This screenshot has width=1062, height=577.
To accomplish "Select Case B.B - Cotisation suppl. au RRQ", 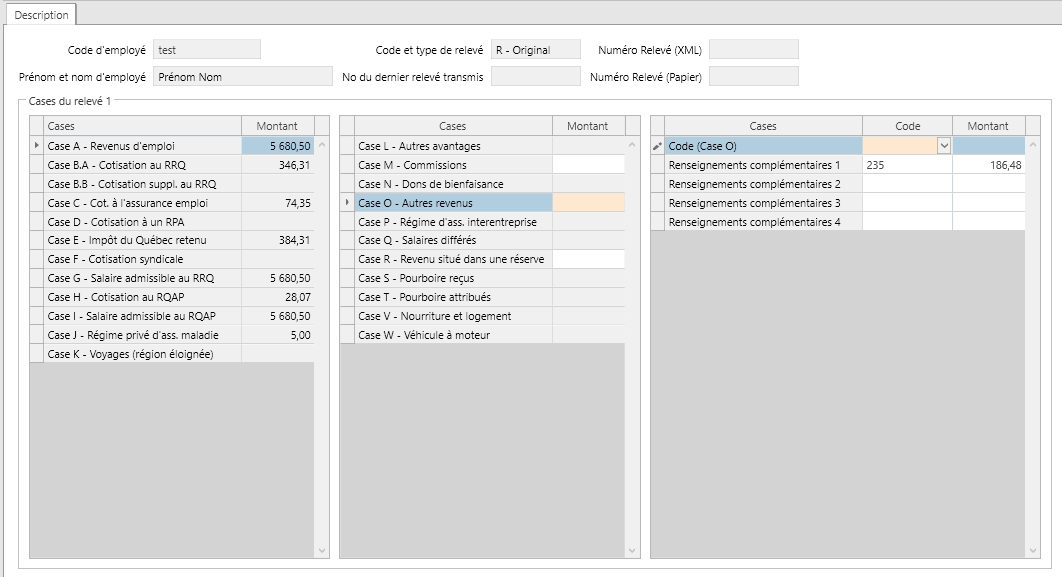I will 172,184.
